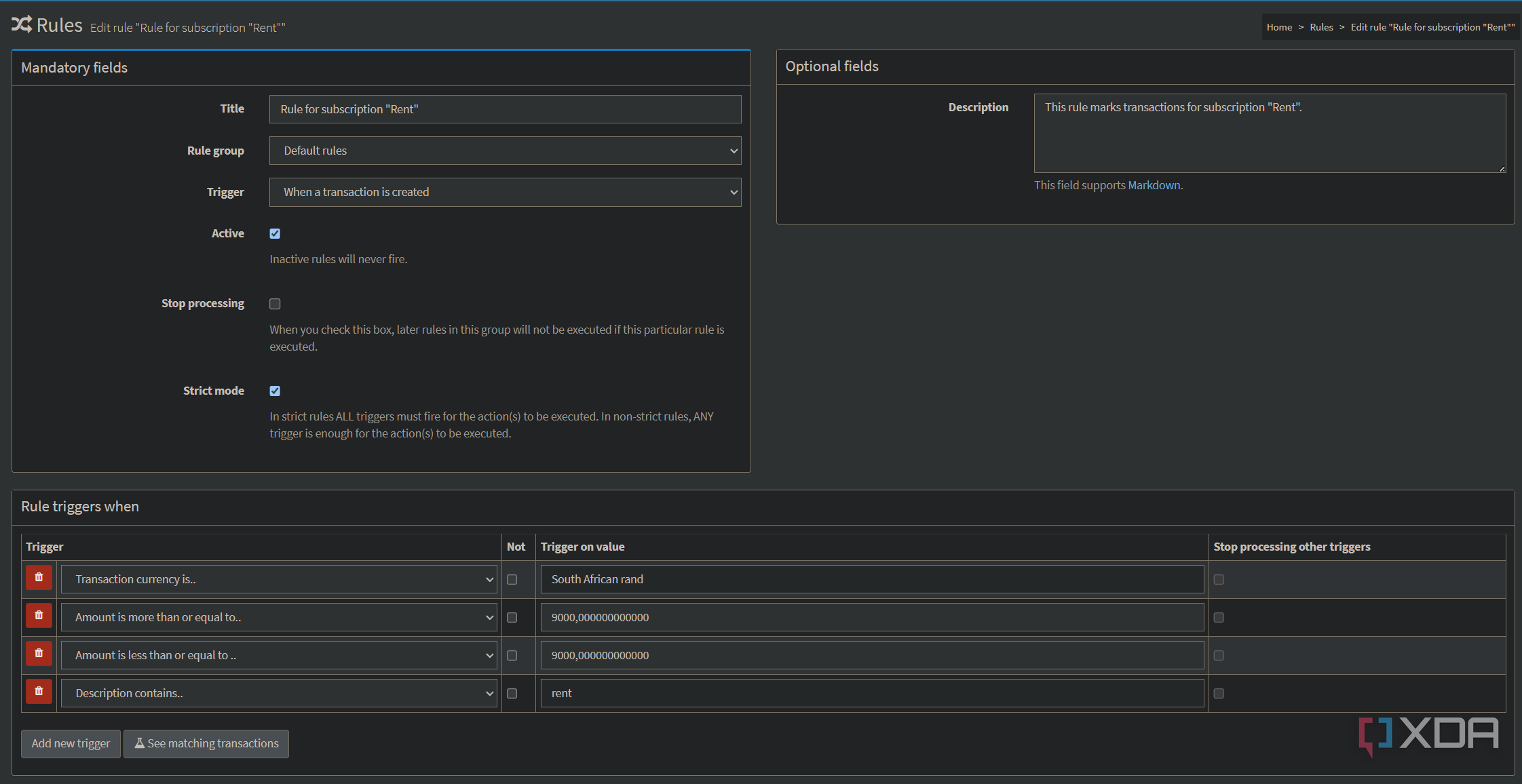Edit the South African rand value field
Screen dimensions: 1522x784
(x=872, y=579)
